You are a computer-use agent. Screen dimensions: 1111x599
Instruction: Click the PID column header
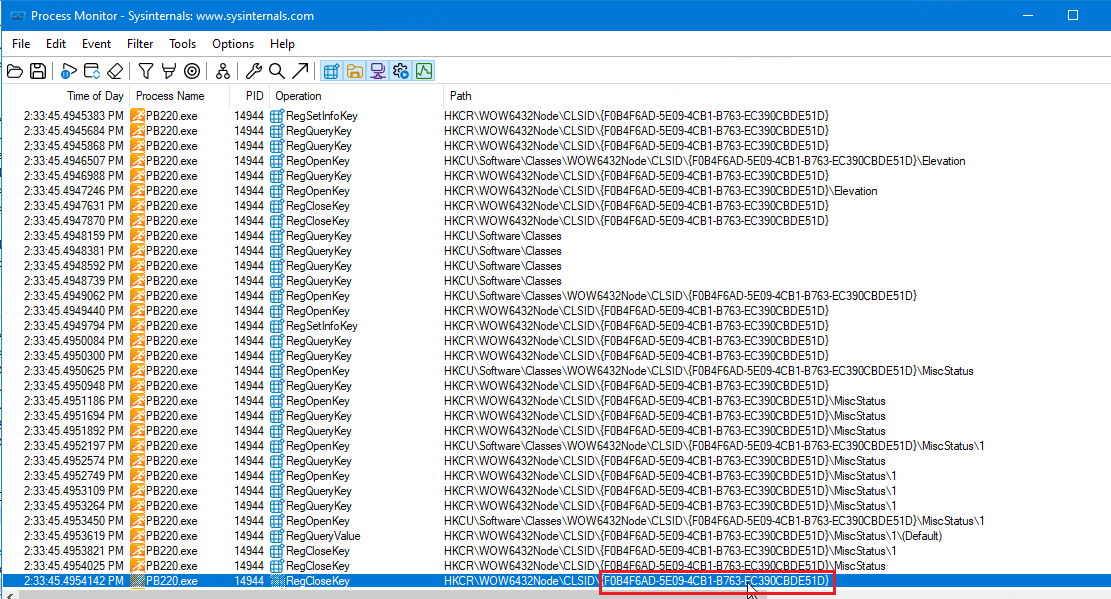pyautogui.click(x=254, y=96)
